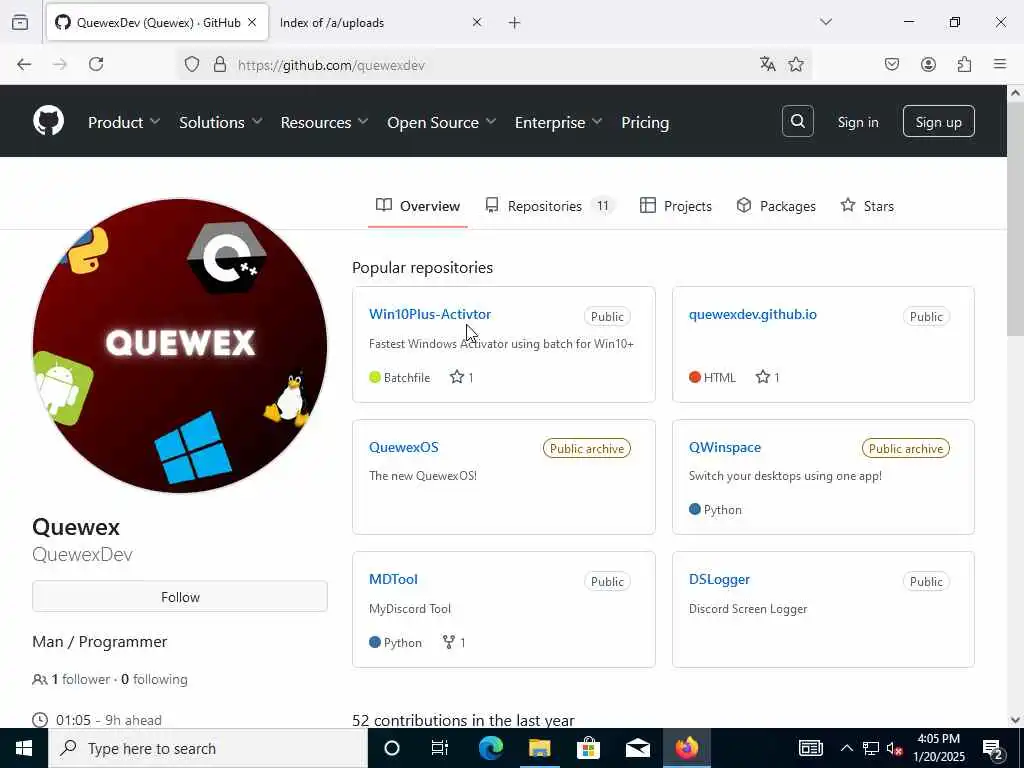Open the Save to Pocket icon
1024x768 pixels.
[x=891, y=64]
